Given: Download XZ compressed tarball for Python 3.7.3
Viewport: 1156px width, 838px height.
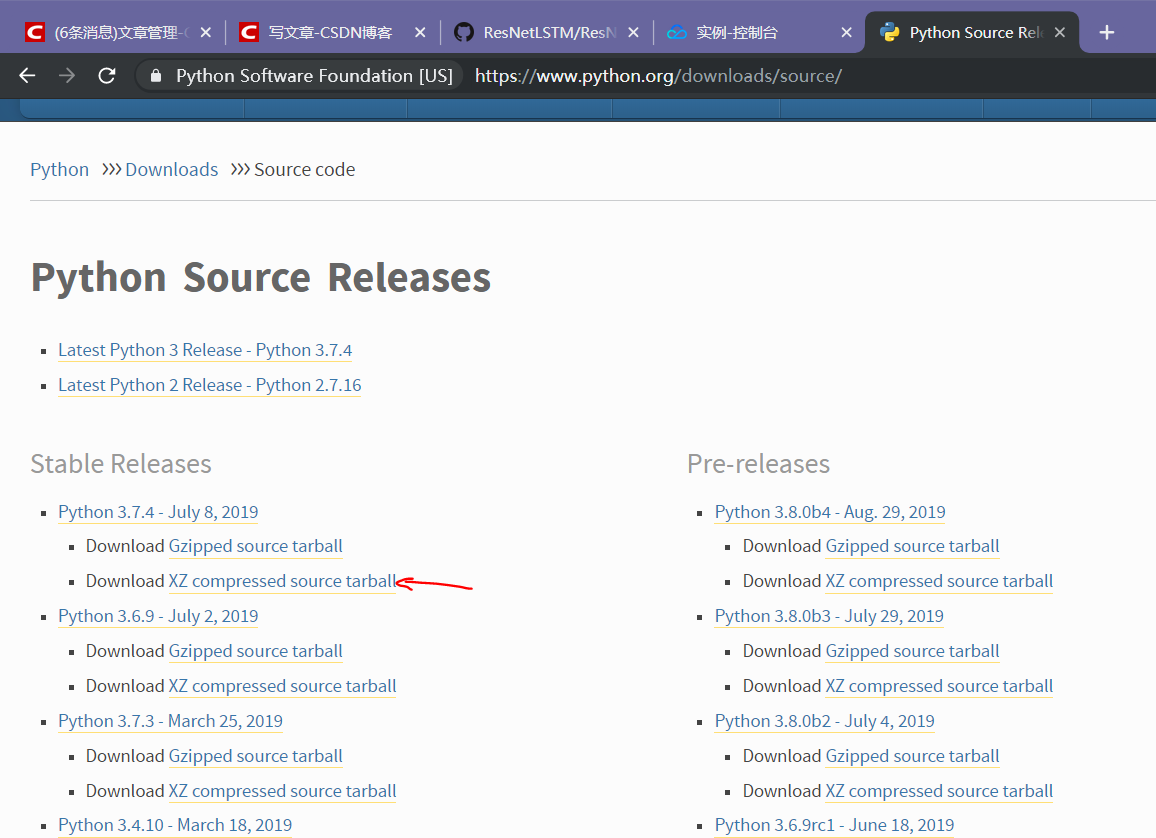Looking at the screenshot, I should [x=282, y=792].
